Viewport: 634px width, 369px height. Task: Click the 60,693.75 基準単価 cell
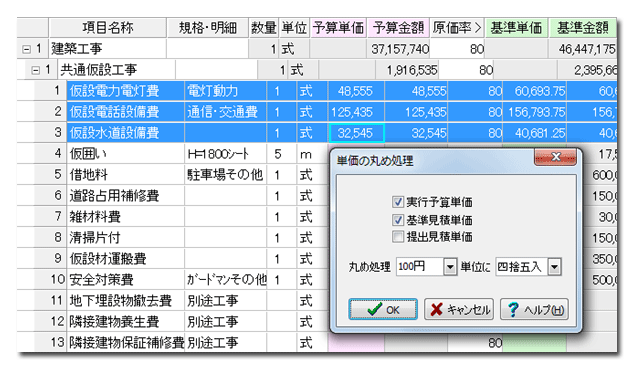point(535,91)
